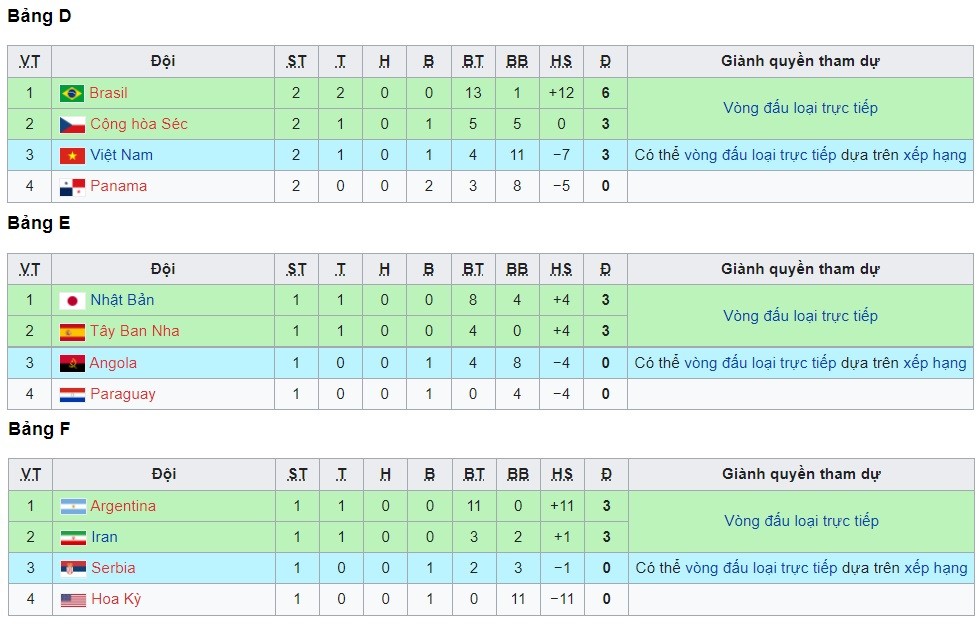Open the Paraguay team link
The width and height of the screenshot is (980, 630).
pos(122,394)
